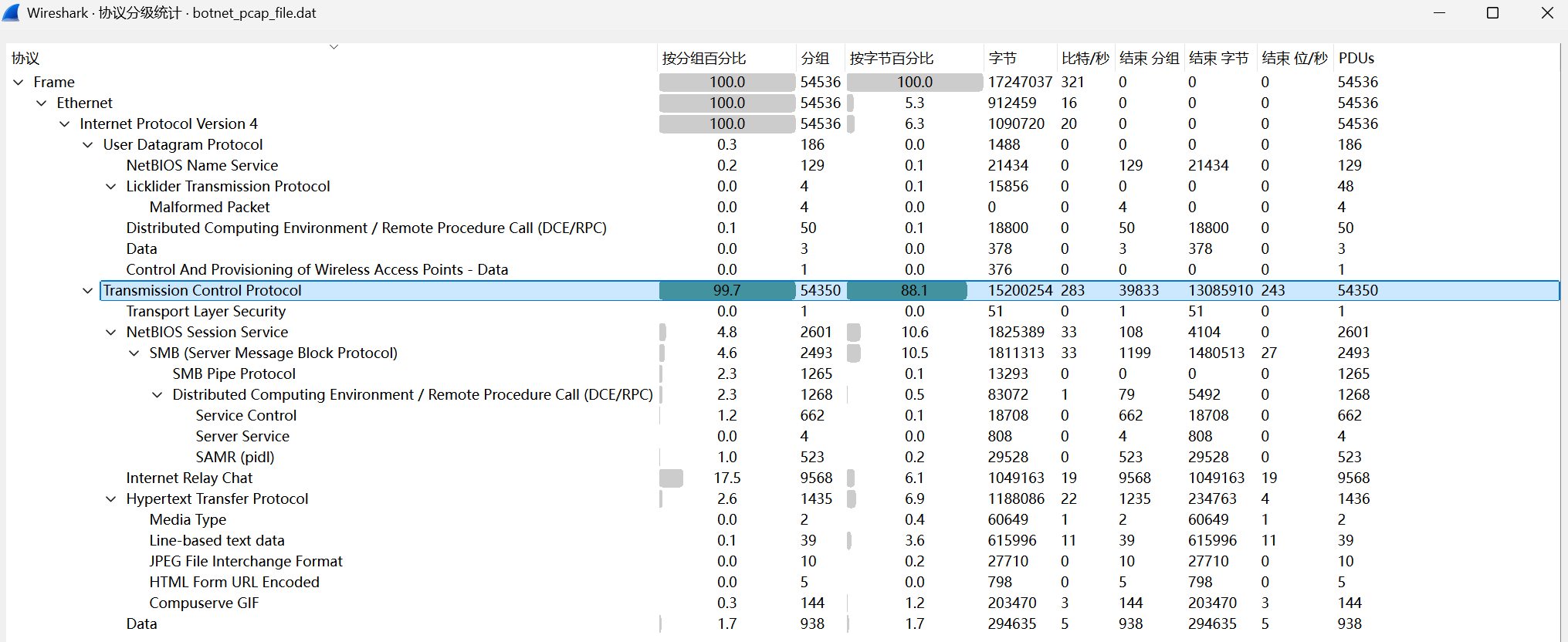
Task: Sort by 字节 column header
Action: [1021, 58]
